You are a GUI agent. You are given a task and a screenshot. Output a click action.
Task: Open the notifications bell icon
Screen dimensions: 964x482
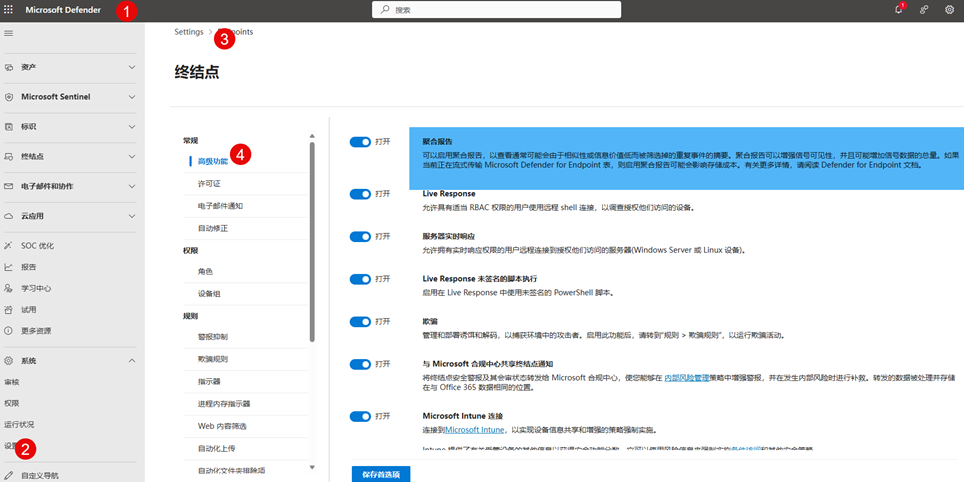899,10
